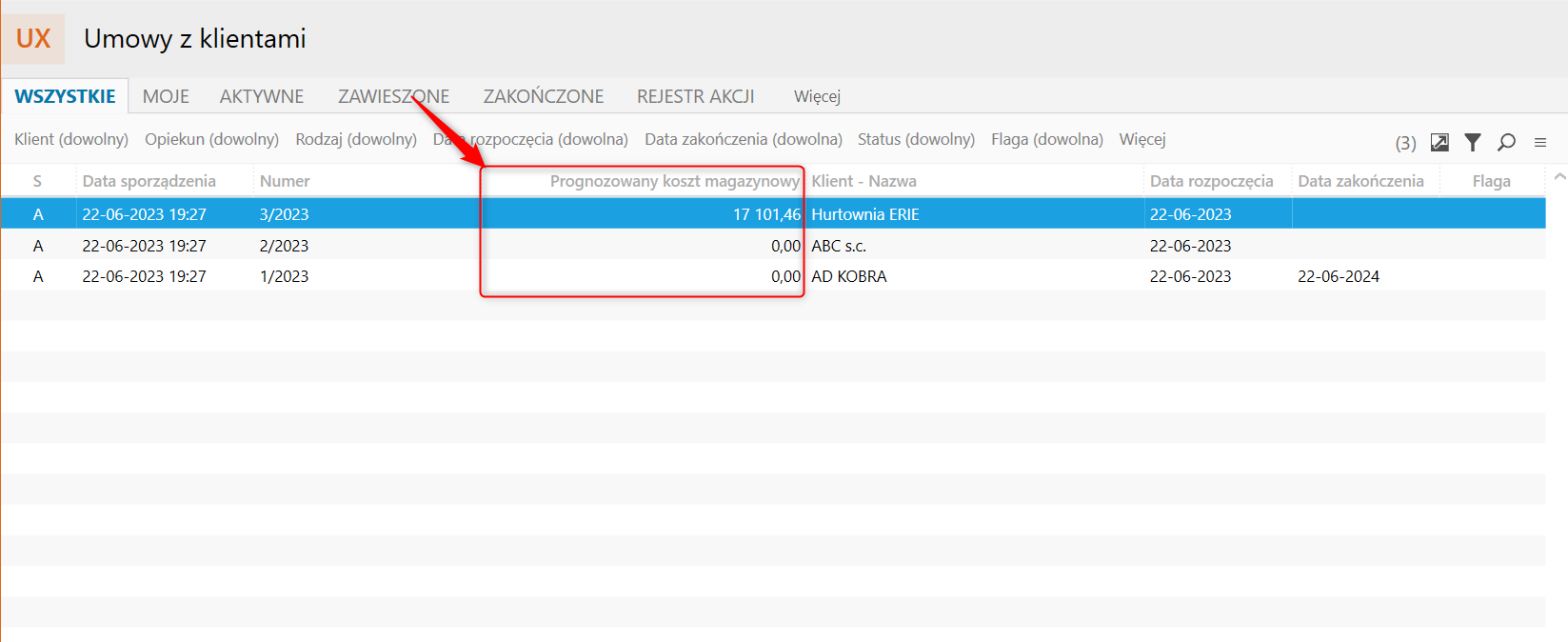This screenshot has height=642, width=1568.
Task: Sort by Prognozowany koszt magazynowy header
Action: tap(675, 181)
